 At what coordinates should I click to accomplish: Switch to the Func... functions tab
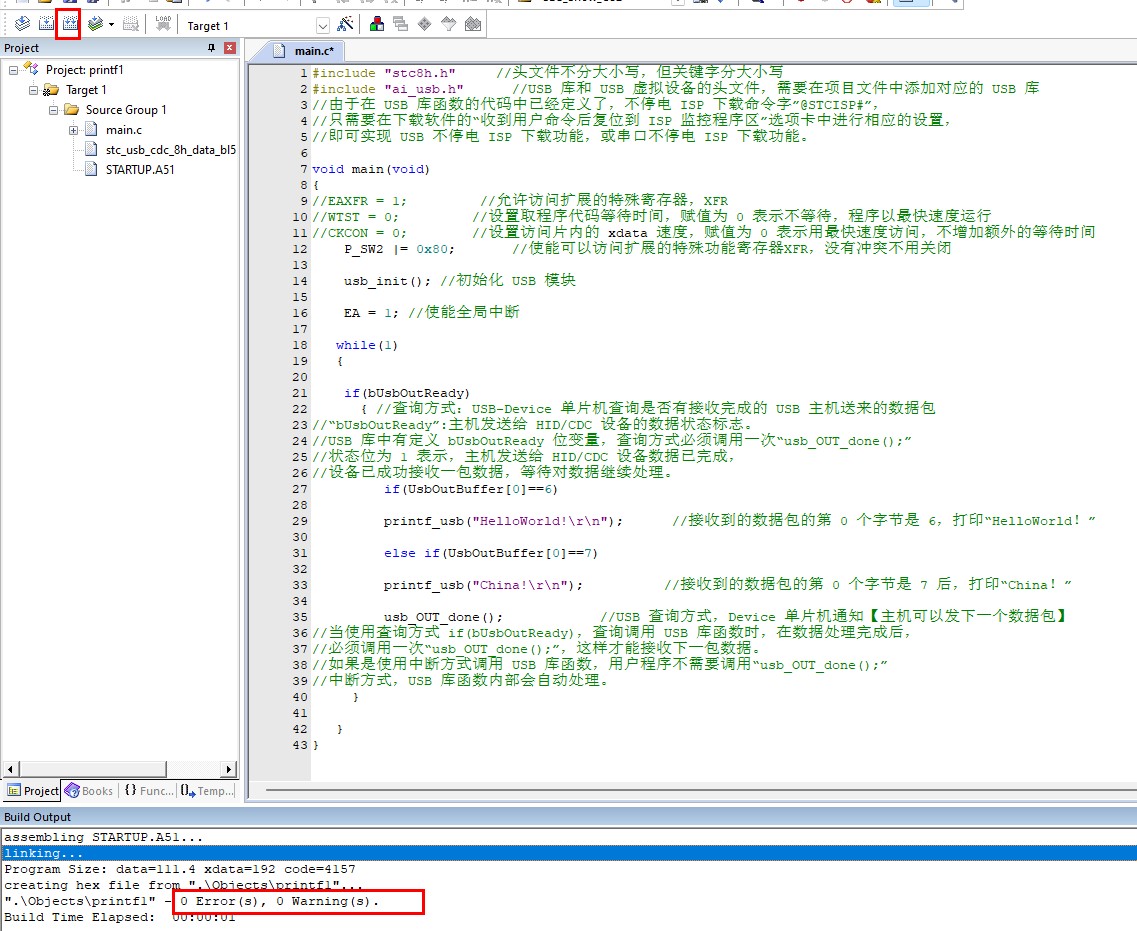pyautogui.click(x=149, y=790)
